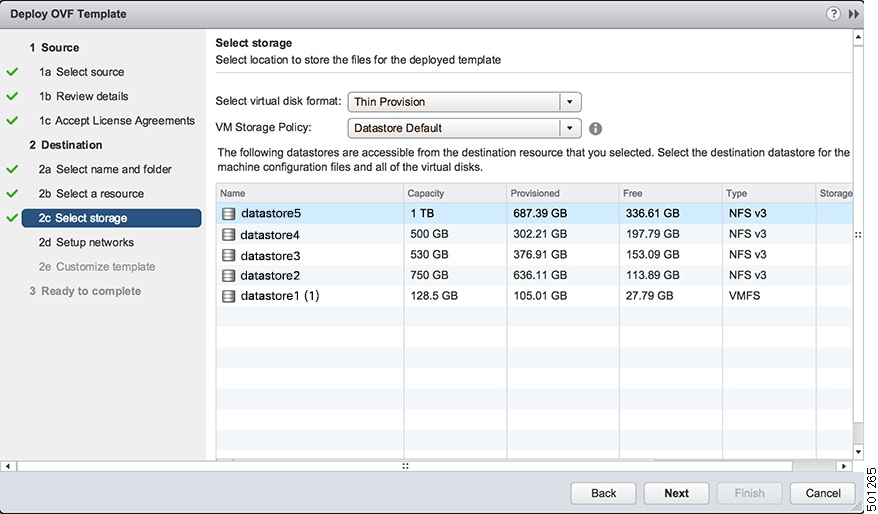
Task: Sort datastores by Capacity column header
Action: click(x=455, y=193)
